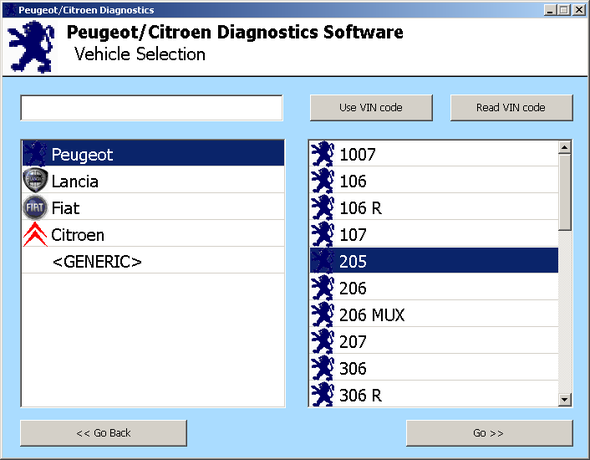Click lion icon beside model 1007

322,153
